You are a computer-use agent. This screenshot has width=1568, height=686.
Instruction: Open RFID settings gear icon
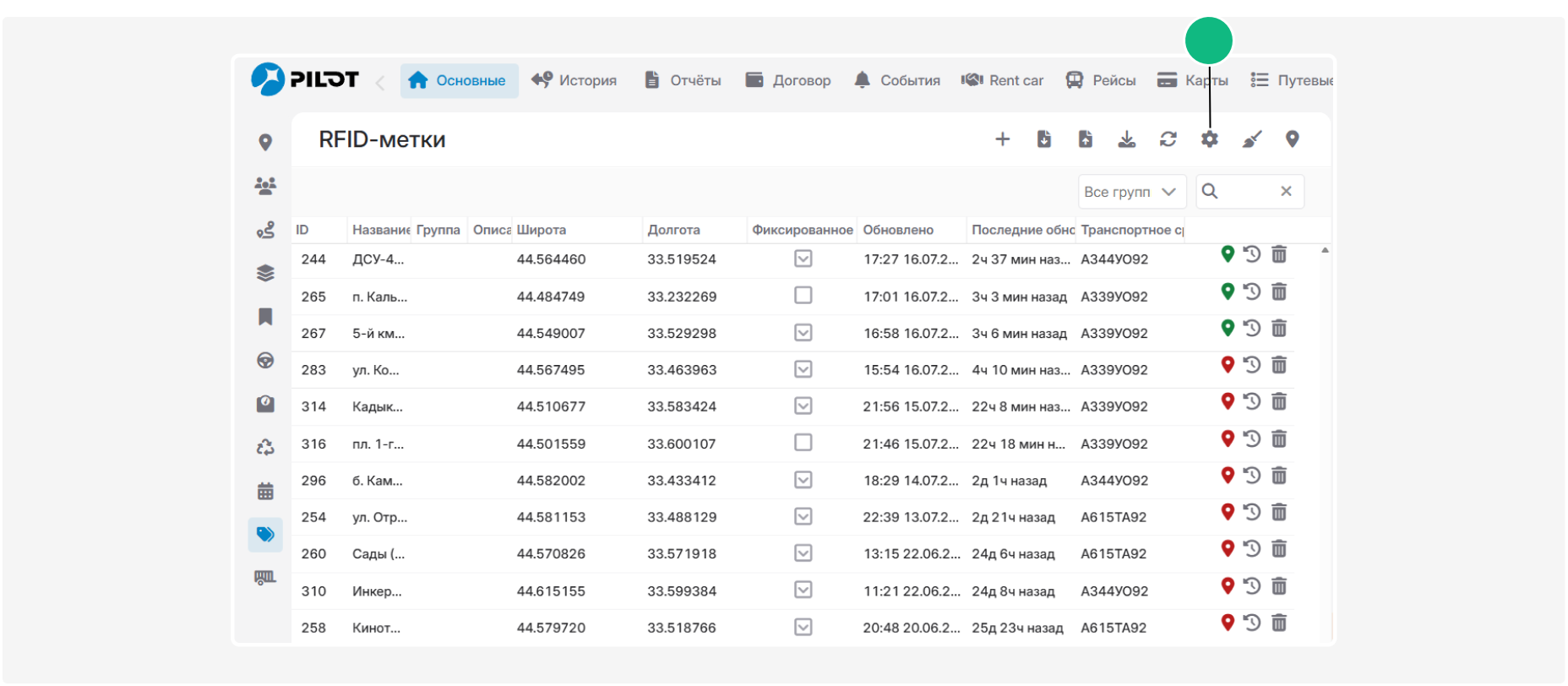(1210, 139)
